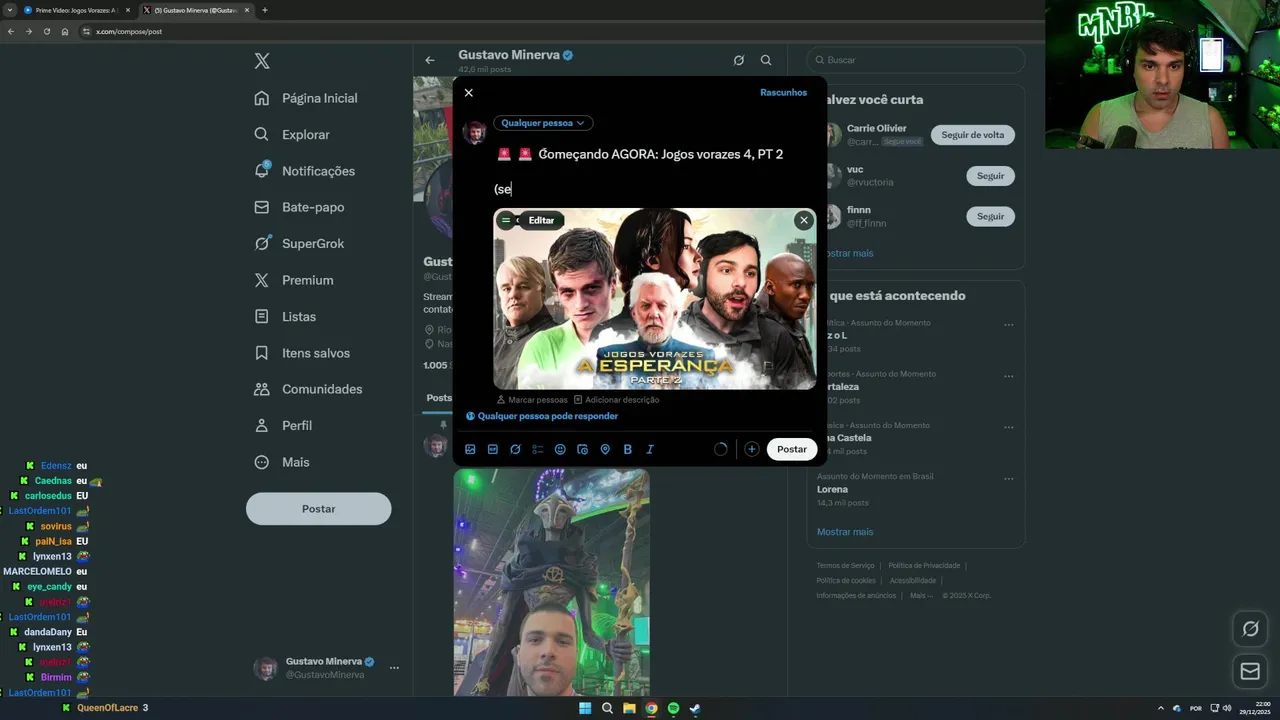Open Notificações in sidebar
This screenshot has width=1280, height=720.
tap(305, 171)
